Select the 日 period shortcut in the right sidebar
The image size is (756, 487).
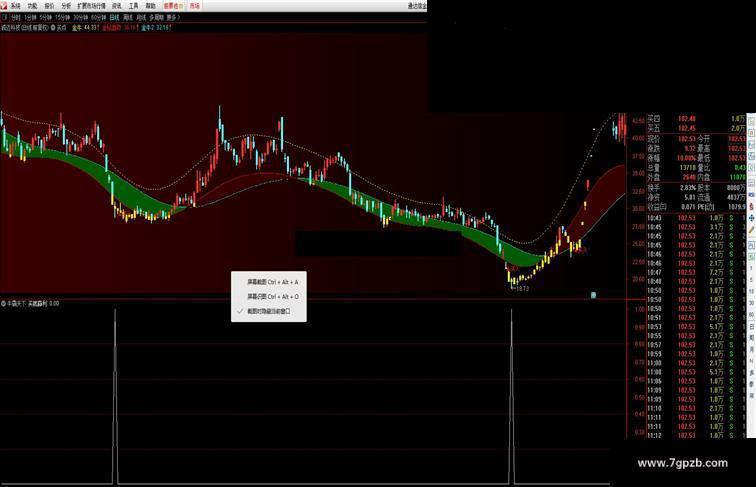[x=751, y=327]
